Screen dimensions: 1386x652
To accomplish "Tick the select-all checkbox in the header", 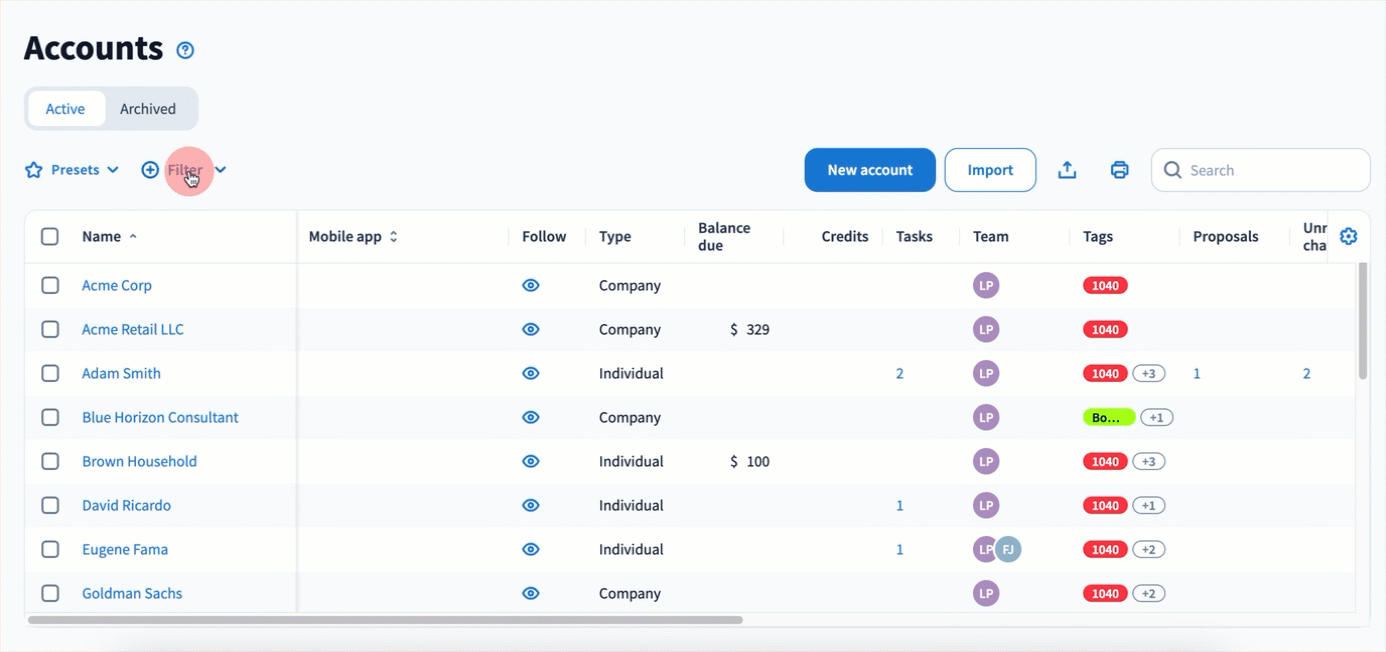I will (x=50, y=237).
